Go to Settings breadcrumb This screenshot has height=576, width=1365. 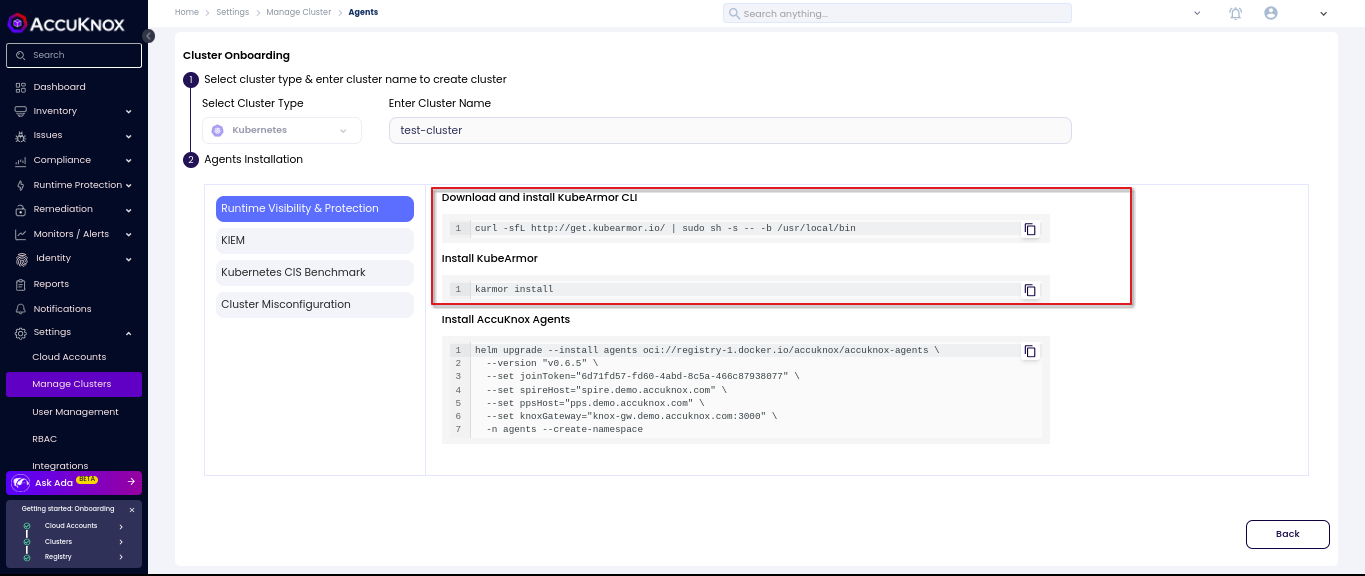(x=232, y=12)
